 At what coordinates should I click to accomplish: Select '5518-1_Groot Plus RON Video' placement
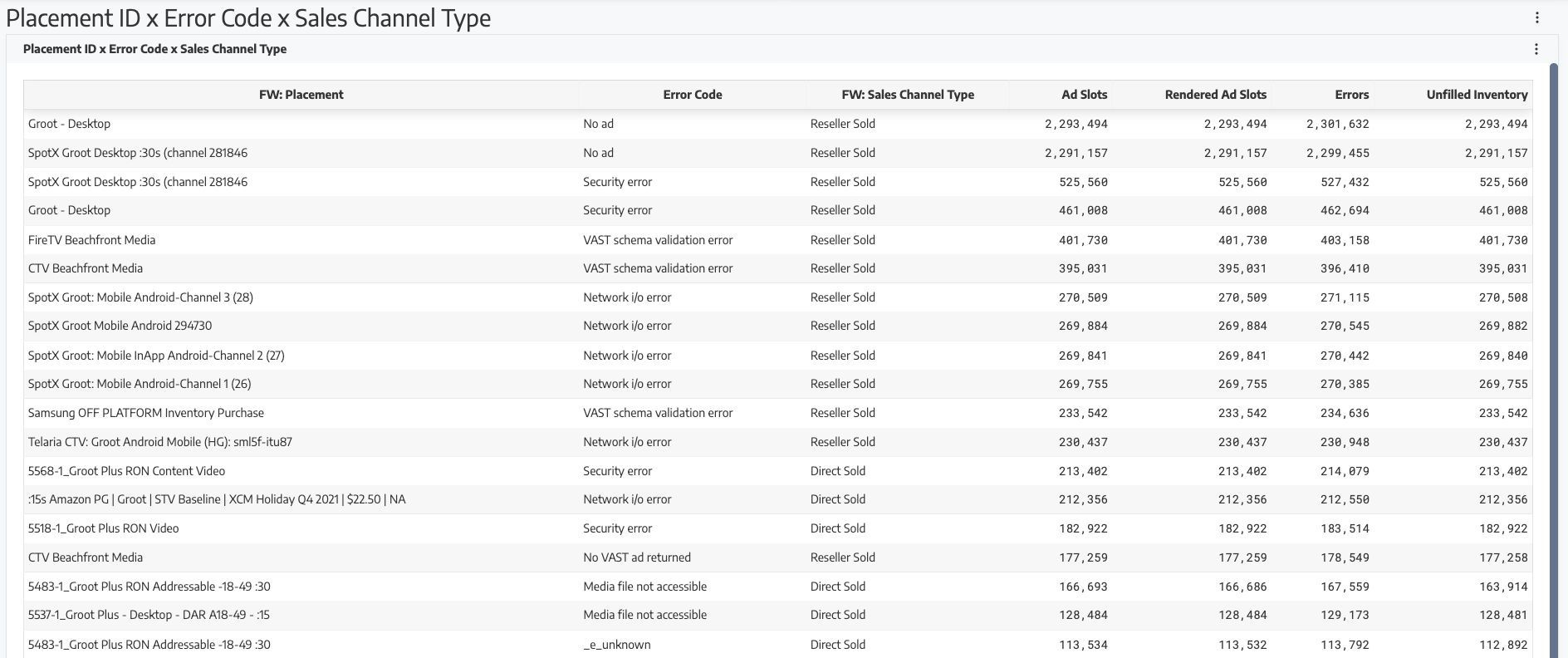(103, 528)
